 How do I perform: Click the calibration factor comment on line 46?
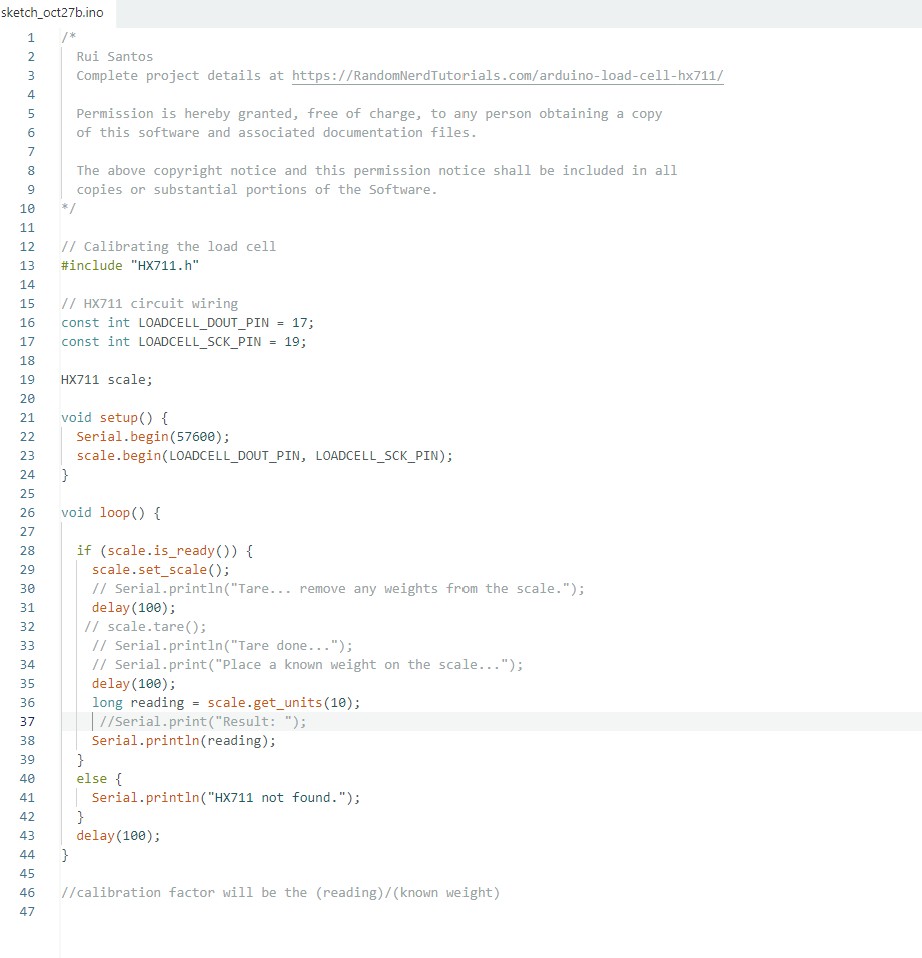280,892
